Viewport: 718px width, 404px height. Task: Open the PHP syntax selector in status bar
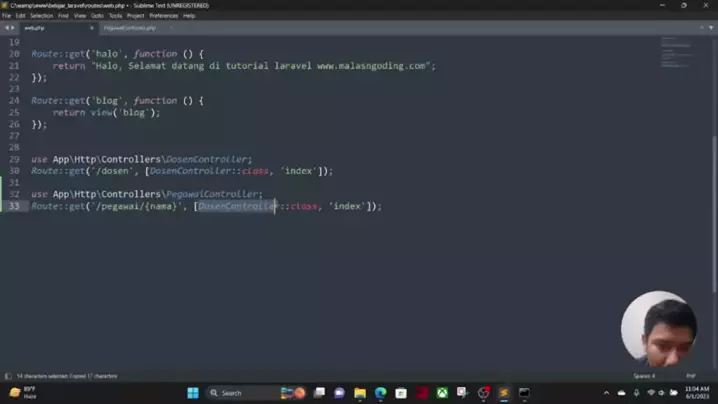690,376
